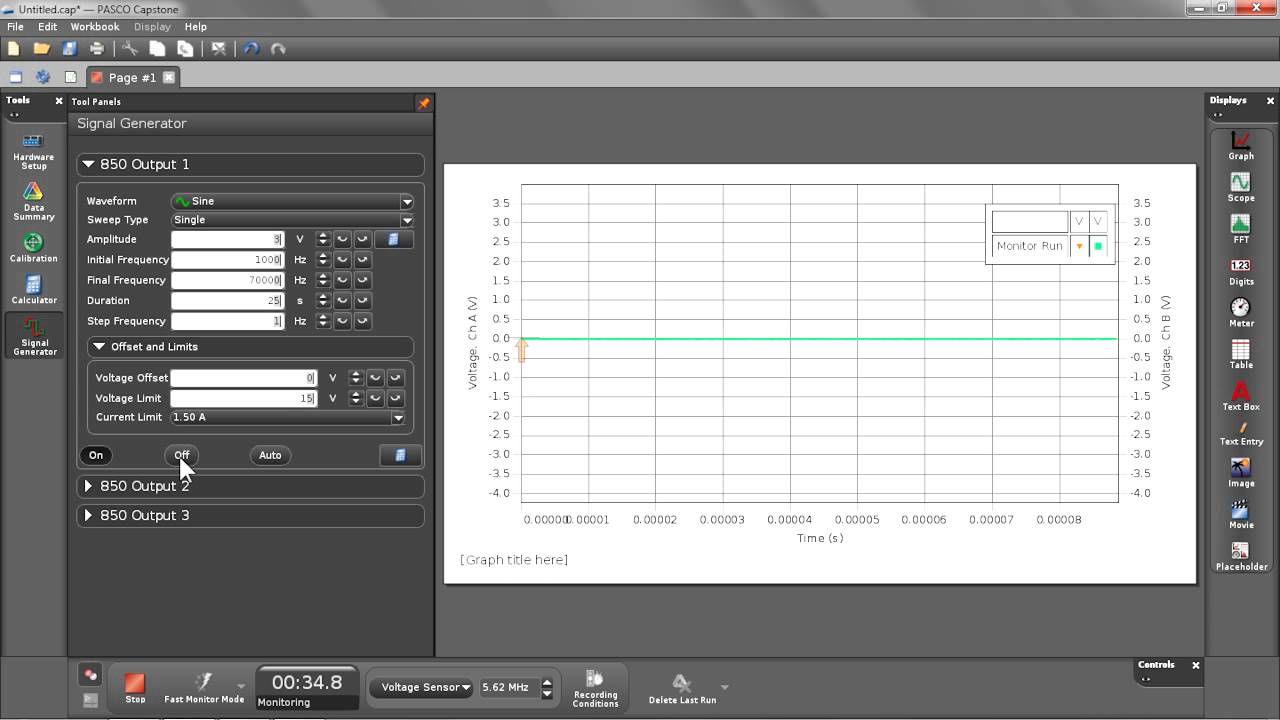
Task: Open the File menu
Action: pyautogui.click(x=15, y=27)
